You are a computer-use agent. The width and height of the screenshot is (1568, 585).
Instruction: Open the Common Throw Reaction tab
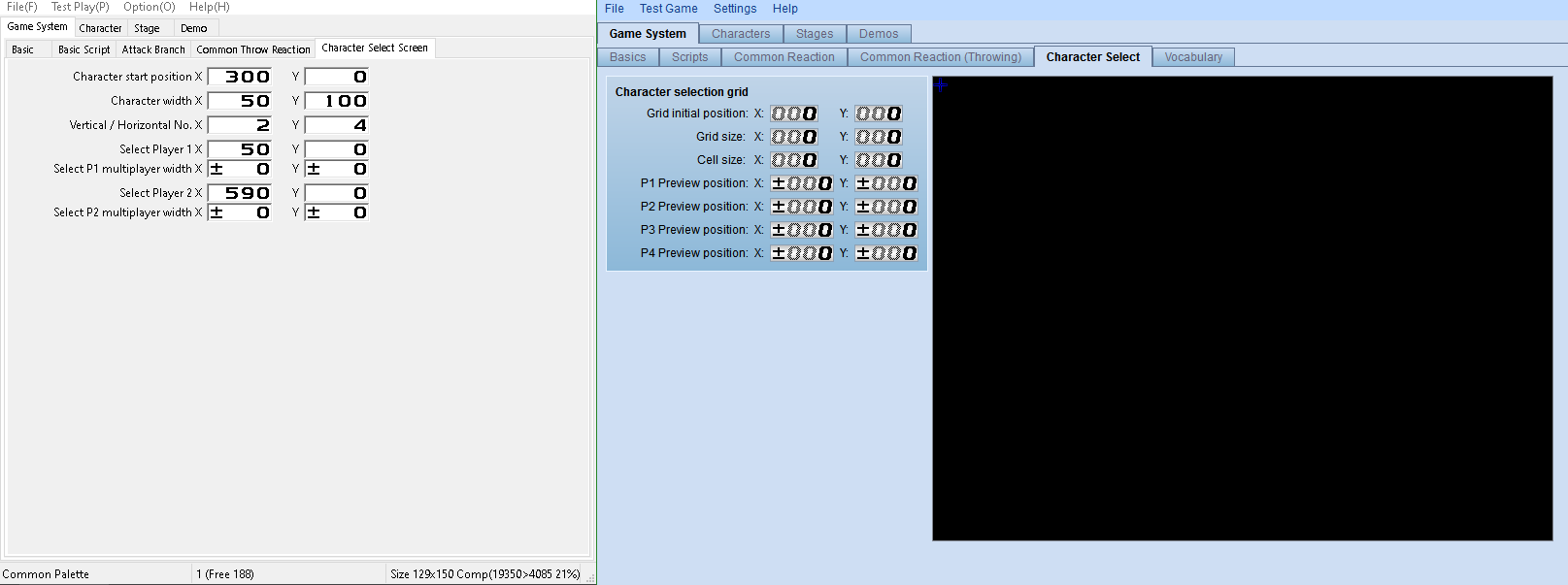253,49
